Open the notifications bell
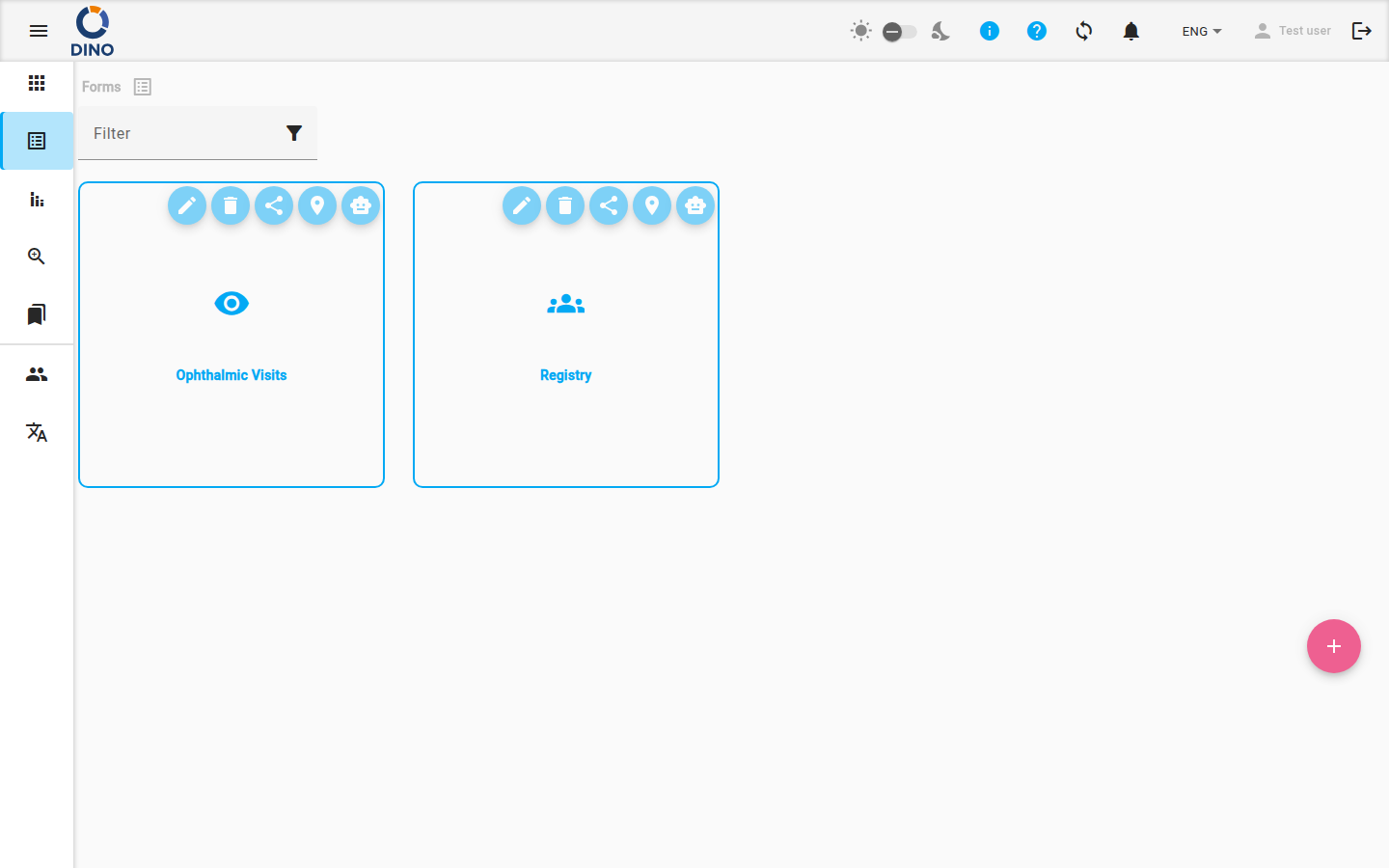This screenshot has height=868, width=1389. pyautogui.click(x=1131, y=31)
